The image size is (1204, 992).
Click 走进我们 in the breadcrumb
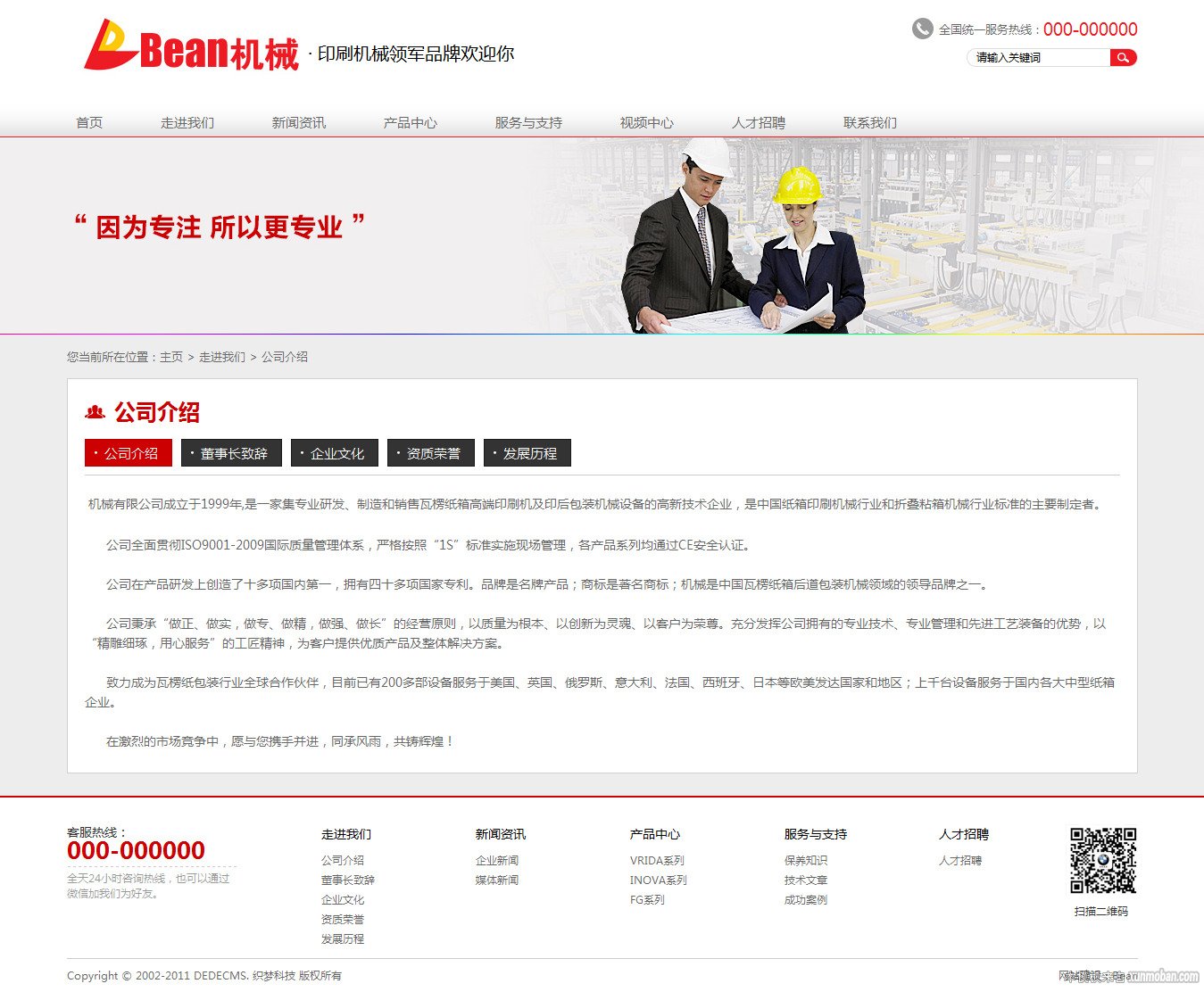pos(222,357)
